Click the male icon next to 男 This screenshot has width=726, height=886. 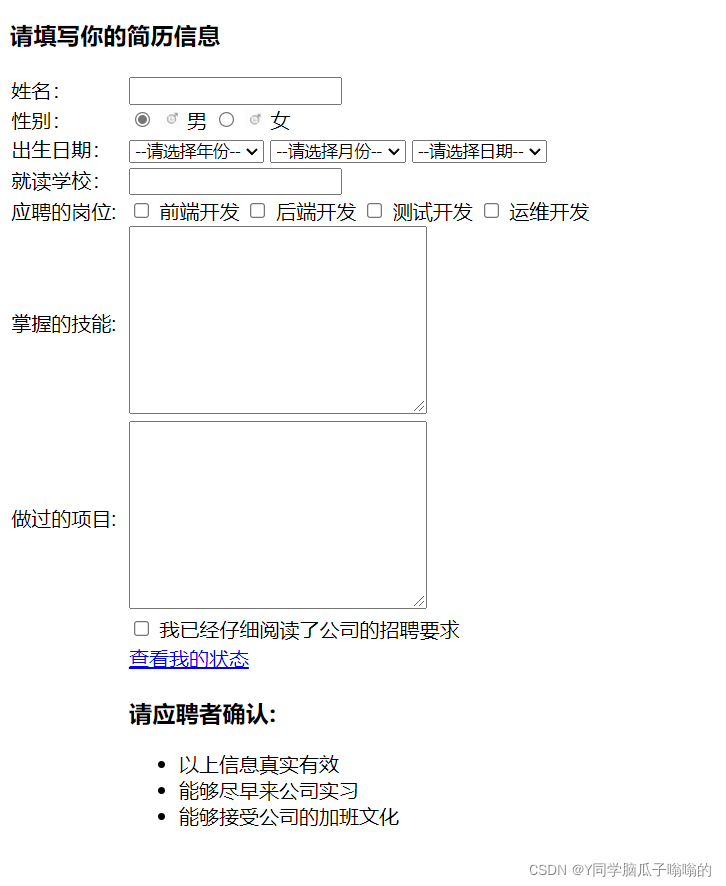(x=172, y=119)
